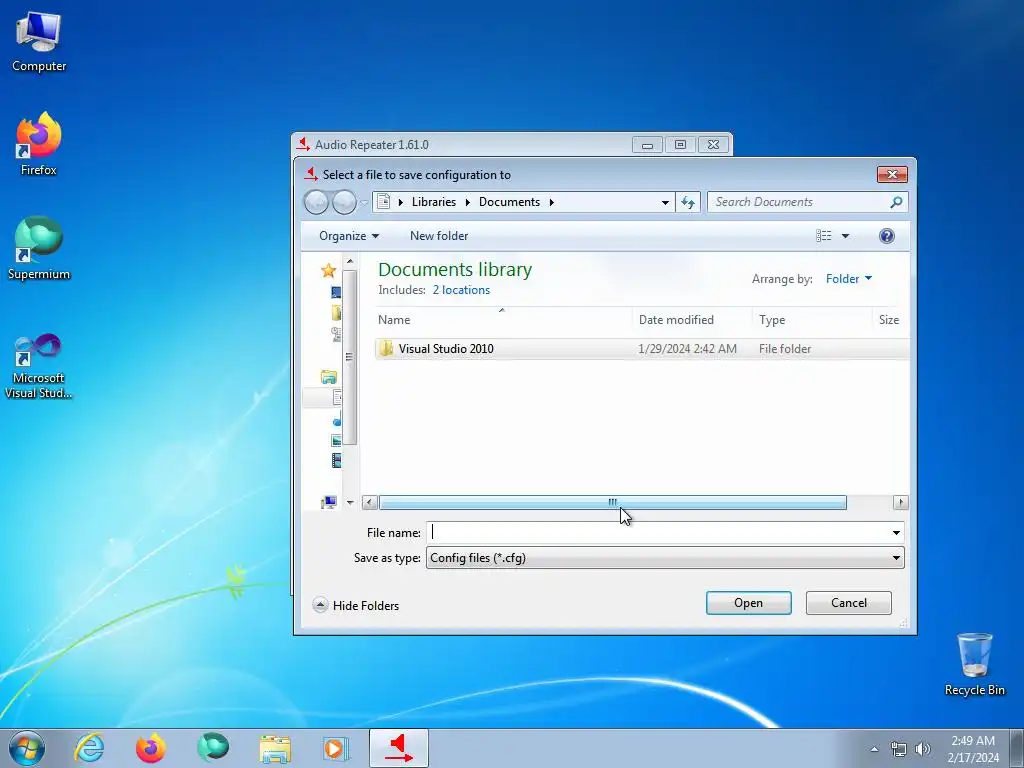
Task: Select Pictures library icon in navigation pane
Action: (336, 441)
